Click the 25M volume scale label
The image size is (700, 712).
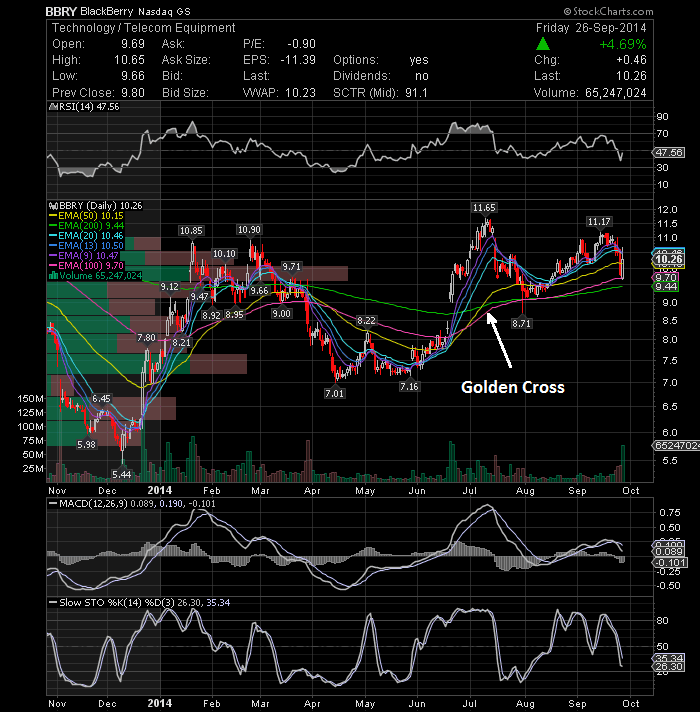tap(33, 468)
